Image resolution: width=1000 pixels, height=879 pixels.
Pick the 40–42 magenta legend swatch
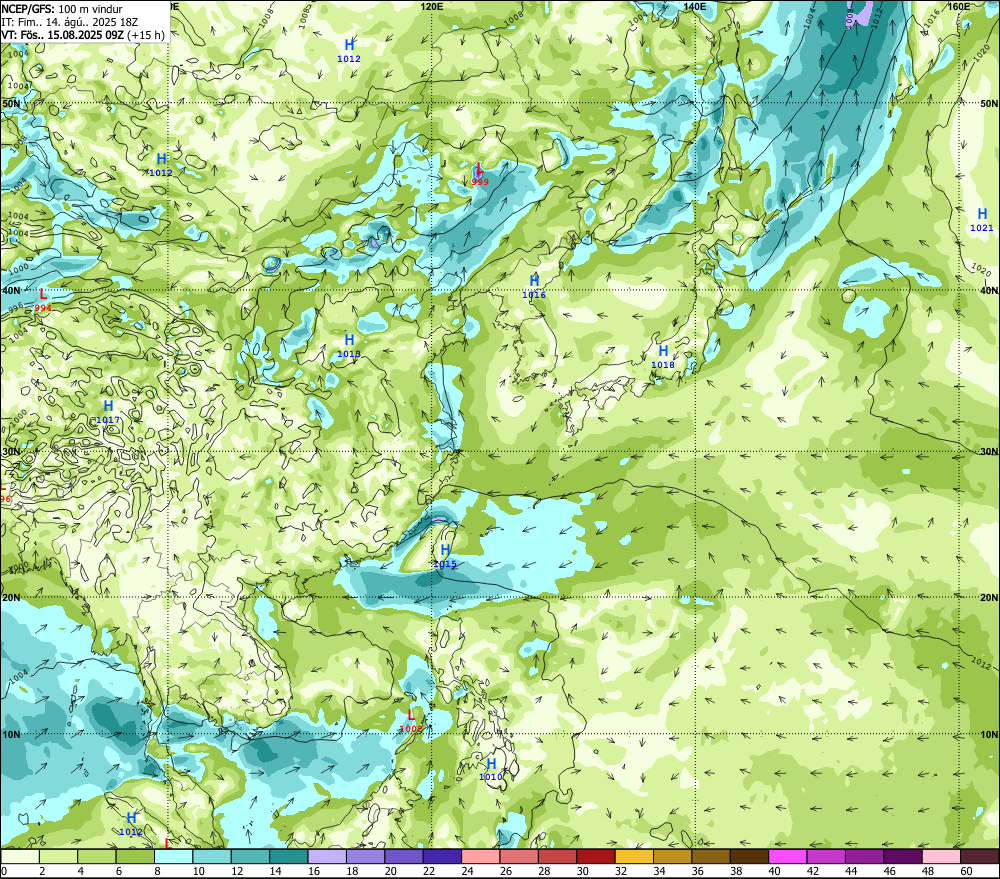click(x=788, y=856)
